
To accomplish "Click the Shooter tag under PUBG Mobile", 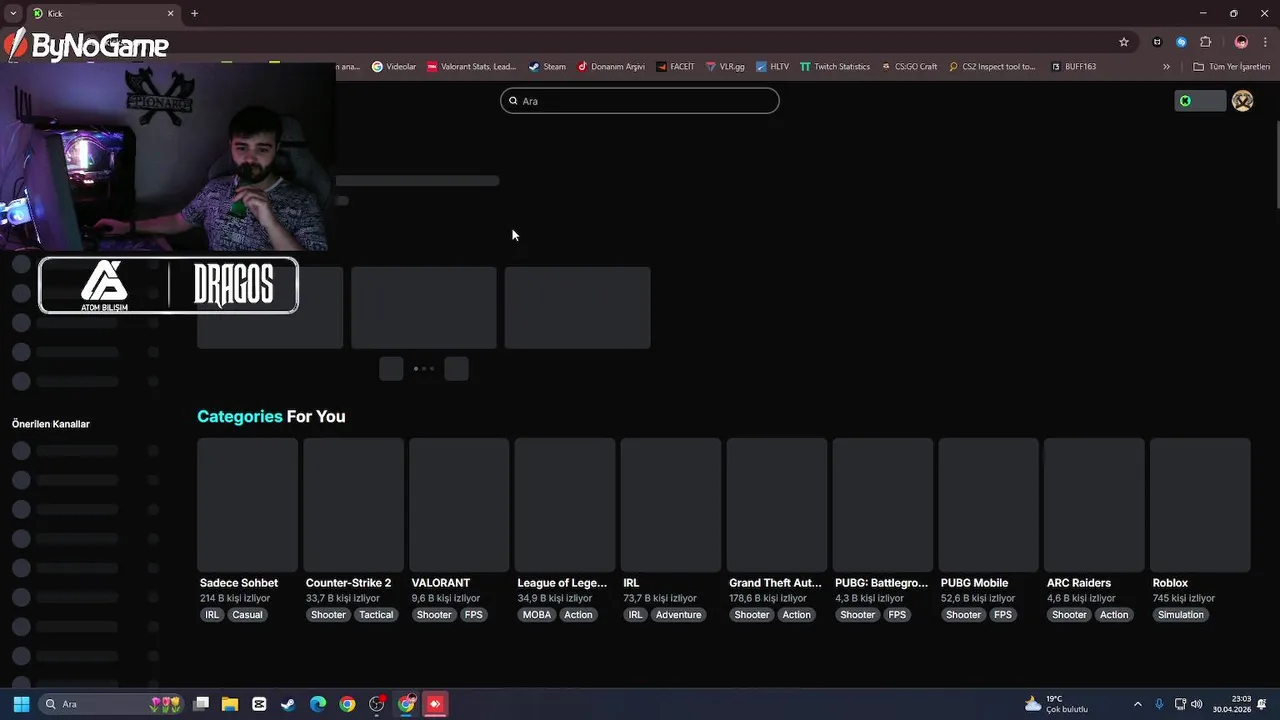I will pos(963,615).
